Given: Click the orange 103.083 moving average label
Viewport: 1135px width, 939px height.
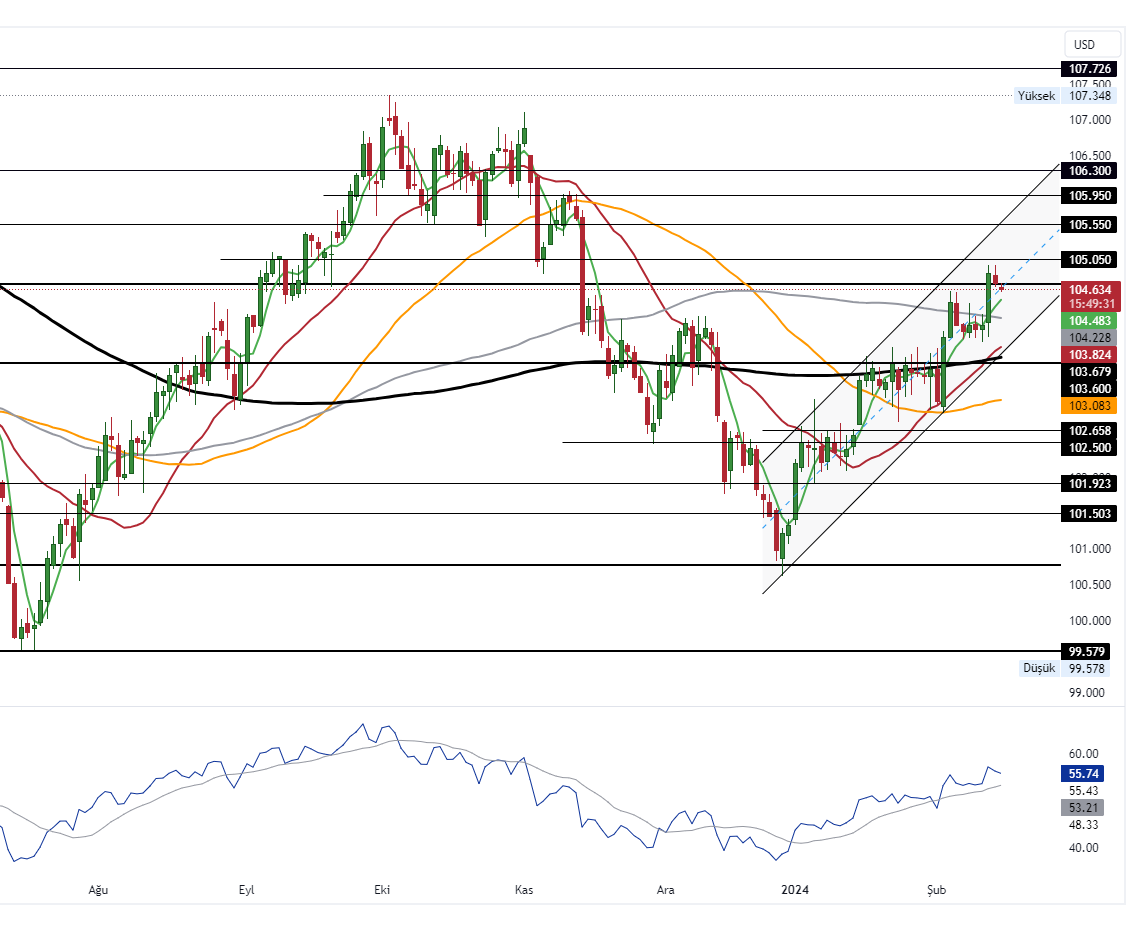Looking at the screenshot, I should tap(1089, 406).
